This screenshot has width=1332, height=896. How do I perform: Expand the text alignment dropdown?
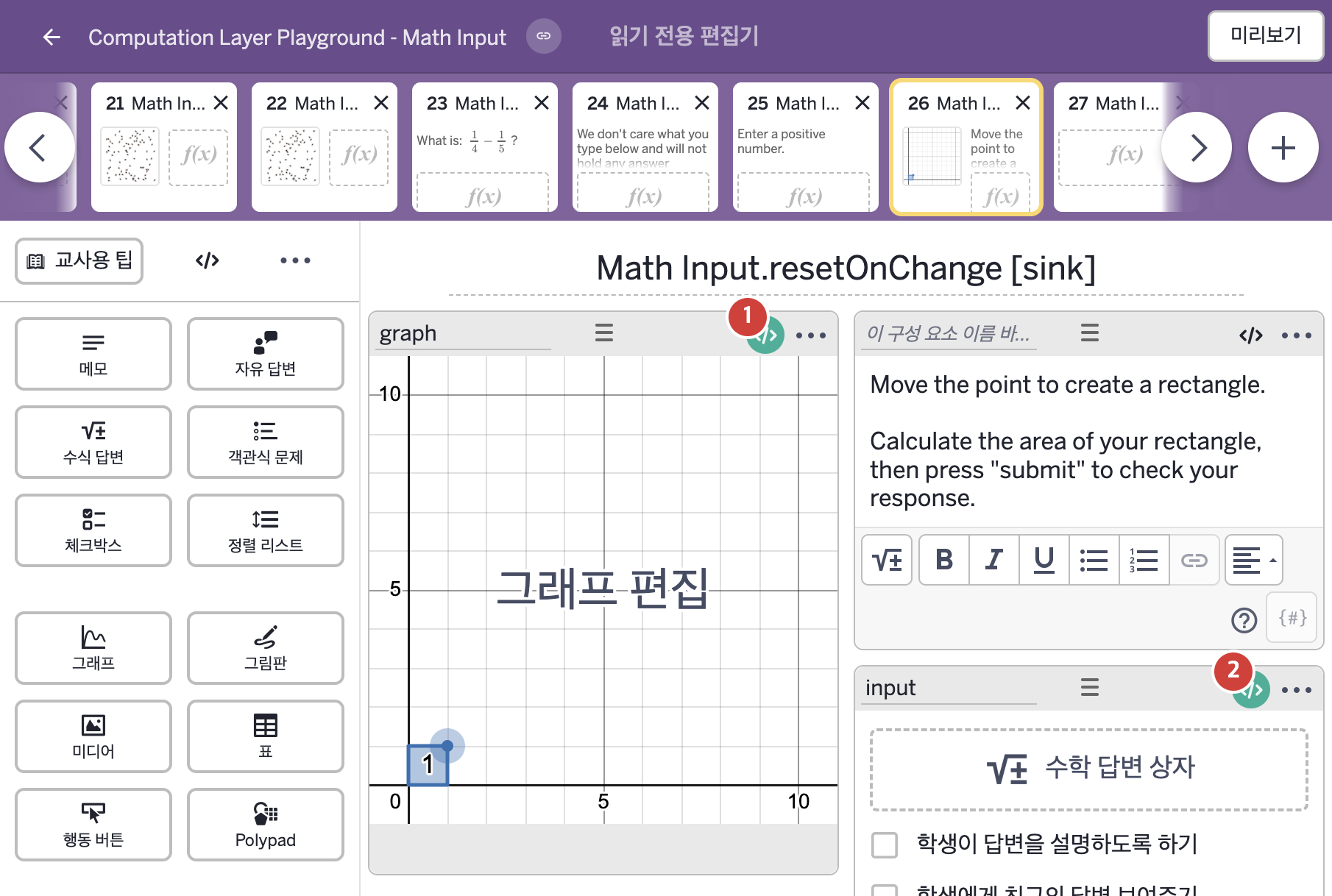pos(1253,560)
